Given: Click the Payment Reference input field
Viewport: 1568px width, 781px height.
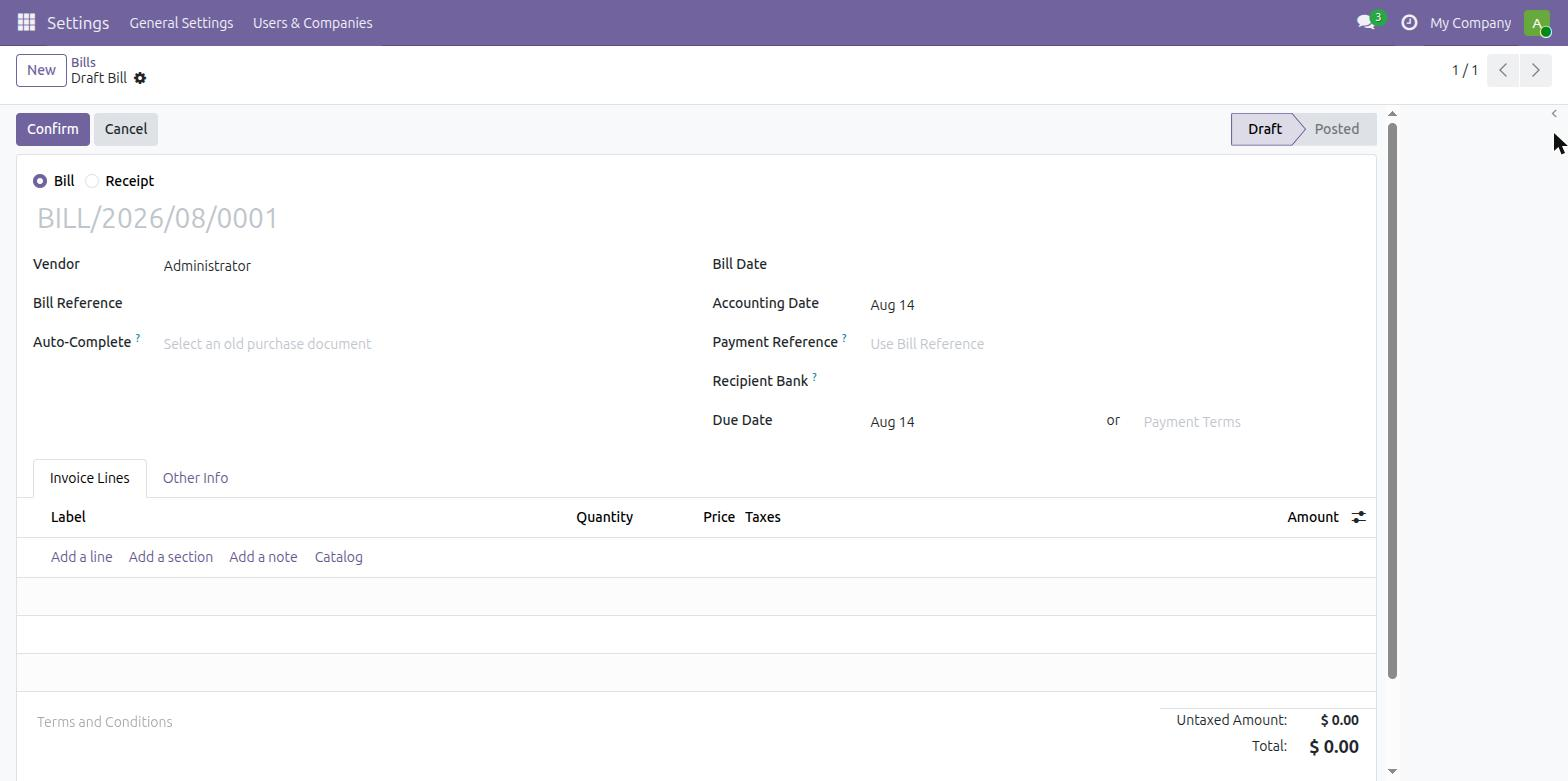Looking at the screenshot, I should coord(1114,344).
